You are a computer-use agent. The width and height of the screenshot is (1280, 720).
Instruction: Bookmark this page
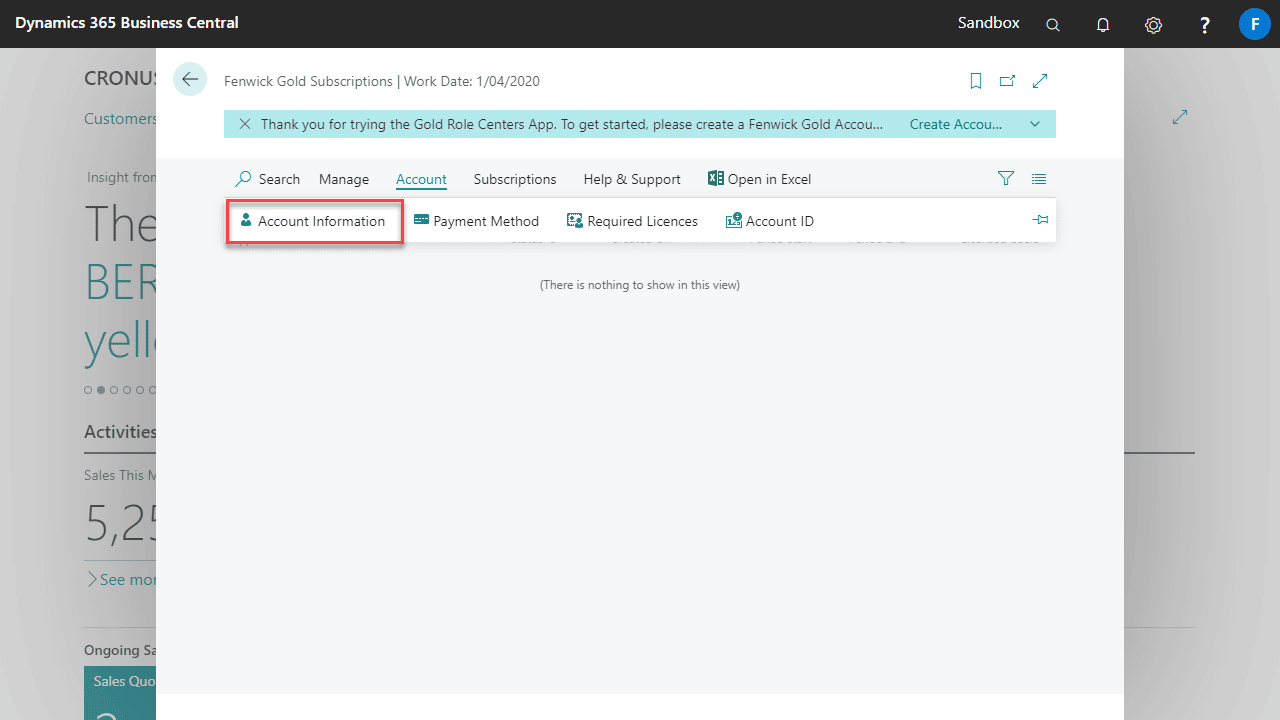click(976, 81)
